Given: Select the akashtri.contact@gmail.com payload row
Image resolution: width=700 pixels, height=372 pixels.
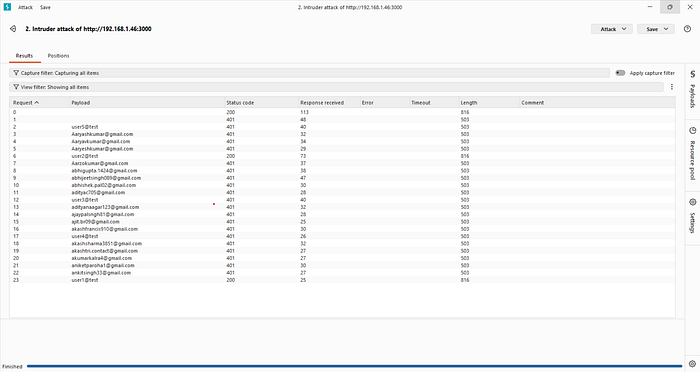Looking at the screenshot, I should pyautogui.click(x=342, y=251).
